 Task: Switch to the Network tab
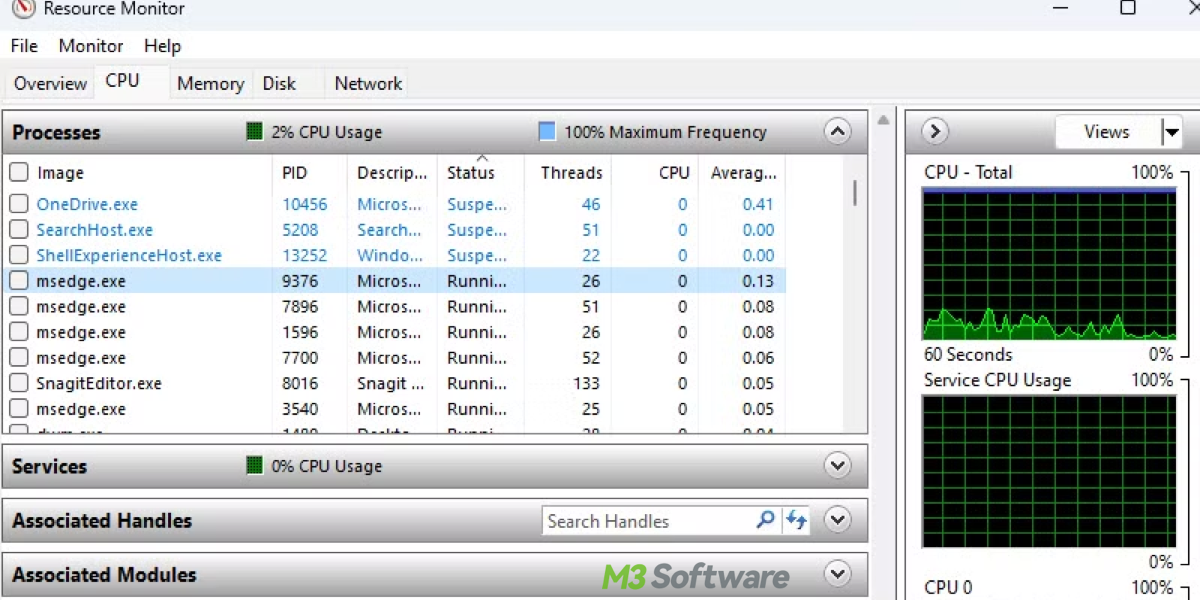[x=368, y=84]
